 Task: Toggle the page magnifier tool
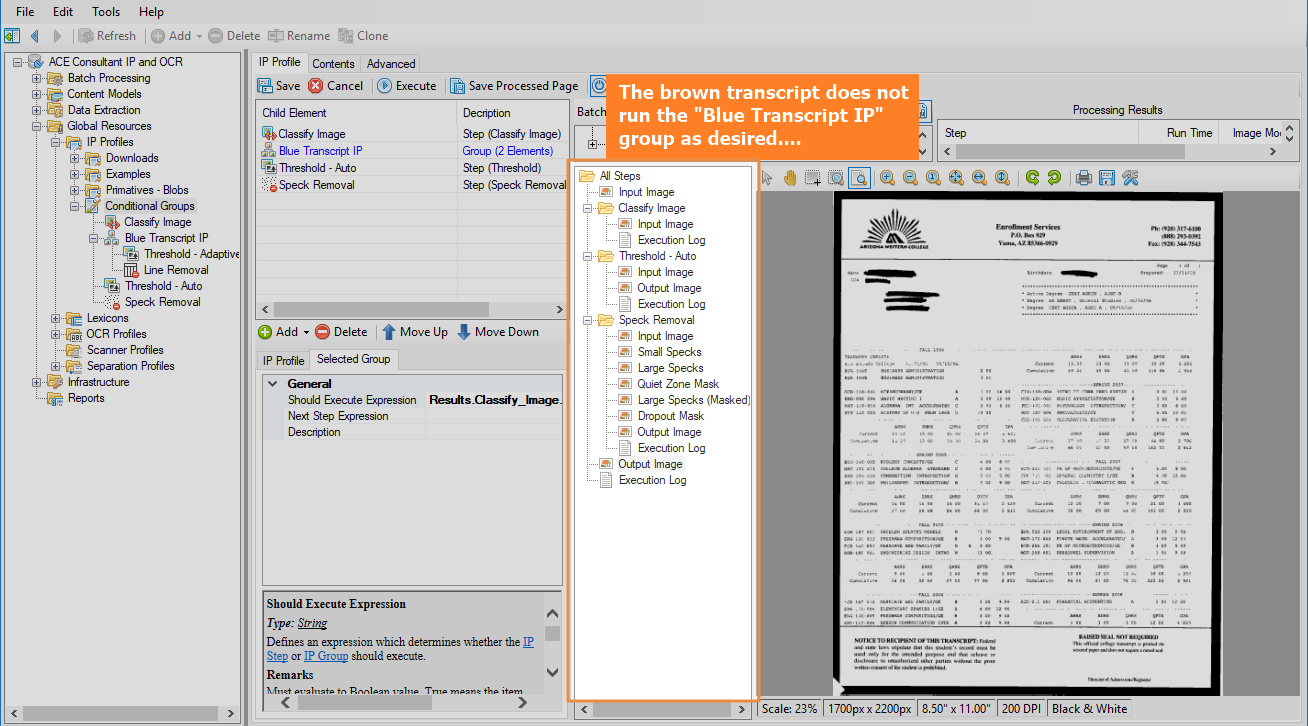(x=859, y=178)
